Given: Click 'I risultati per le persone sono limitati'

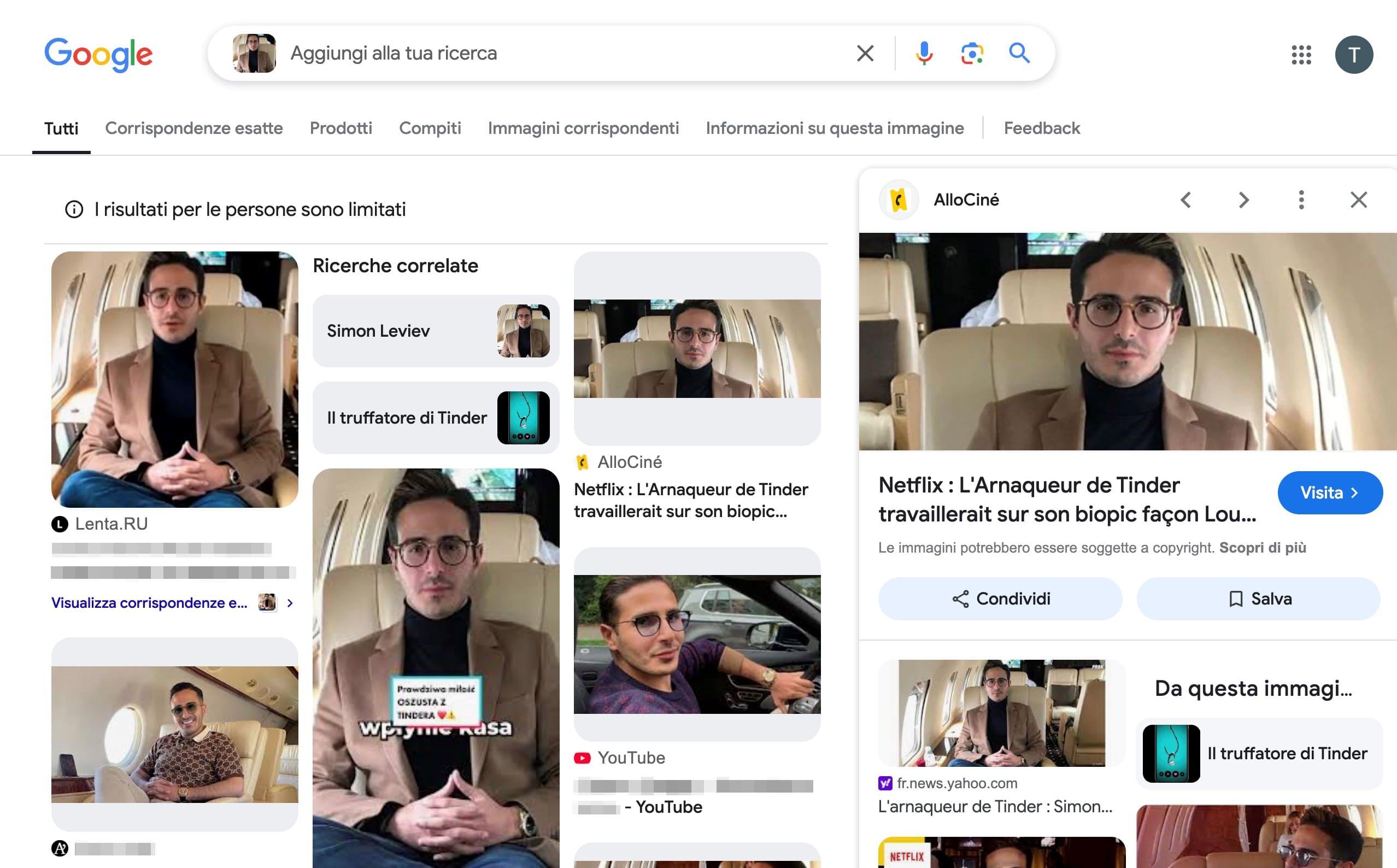Looking at the screenshot, I should [x=250, y=209].
